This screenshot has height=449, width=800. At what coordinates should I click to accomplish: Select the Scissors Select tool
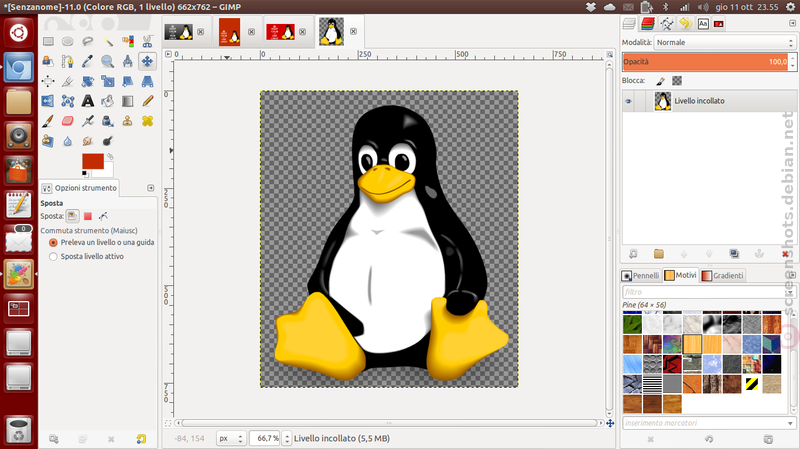click(147, 41)
